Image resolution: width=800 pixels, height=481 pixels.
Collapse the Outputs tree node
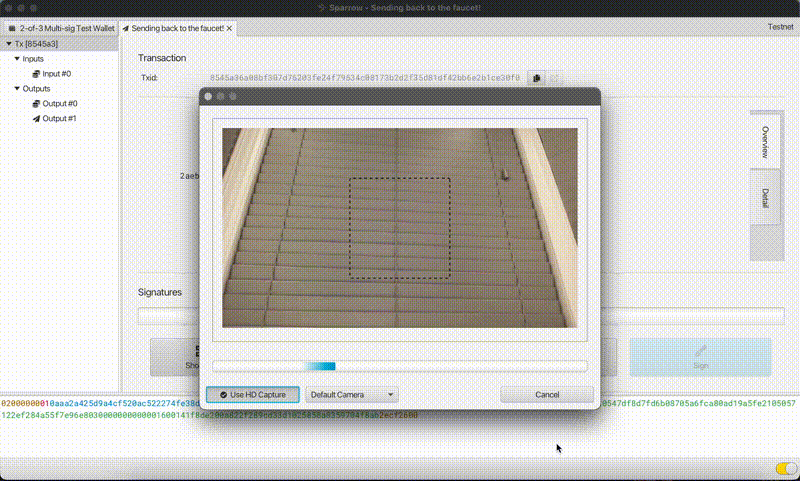[x=17, y=89]
